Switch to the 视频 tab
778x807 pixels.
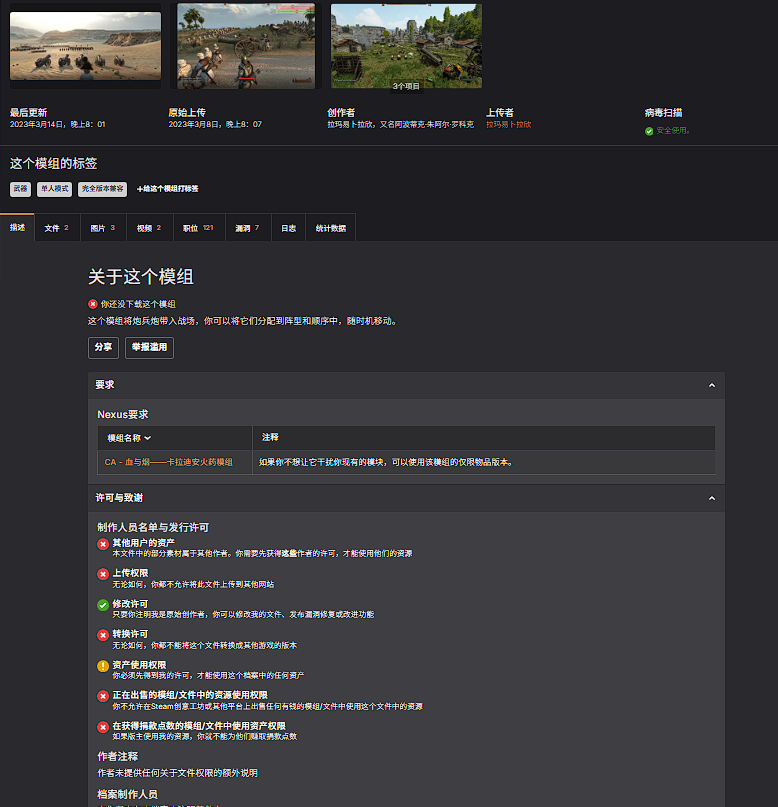(x=149, y=227)
